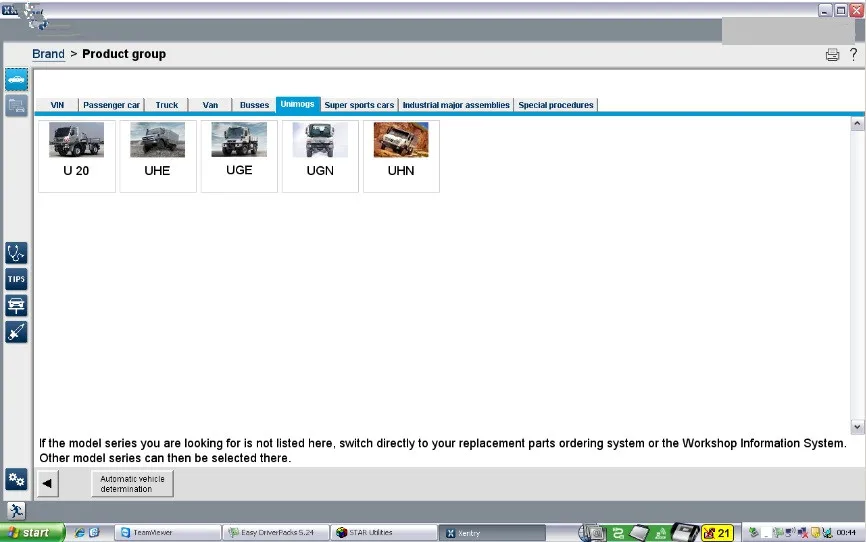866x542 pixels.
Task: Open the Special procedures tab
Action: coord(556,105)
